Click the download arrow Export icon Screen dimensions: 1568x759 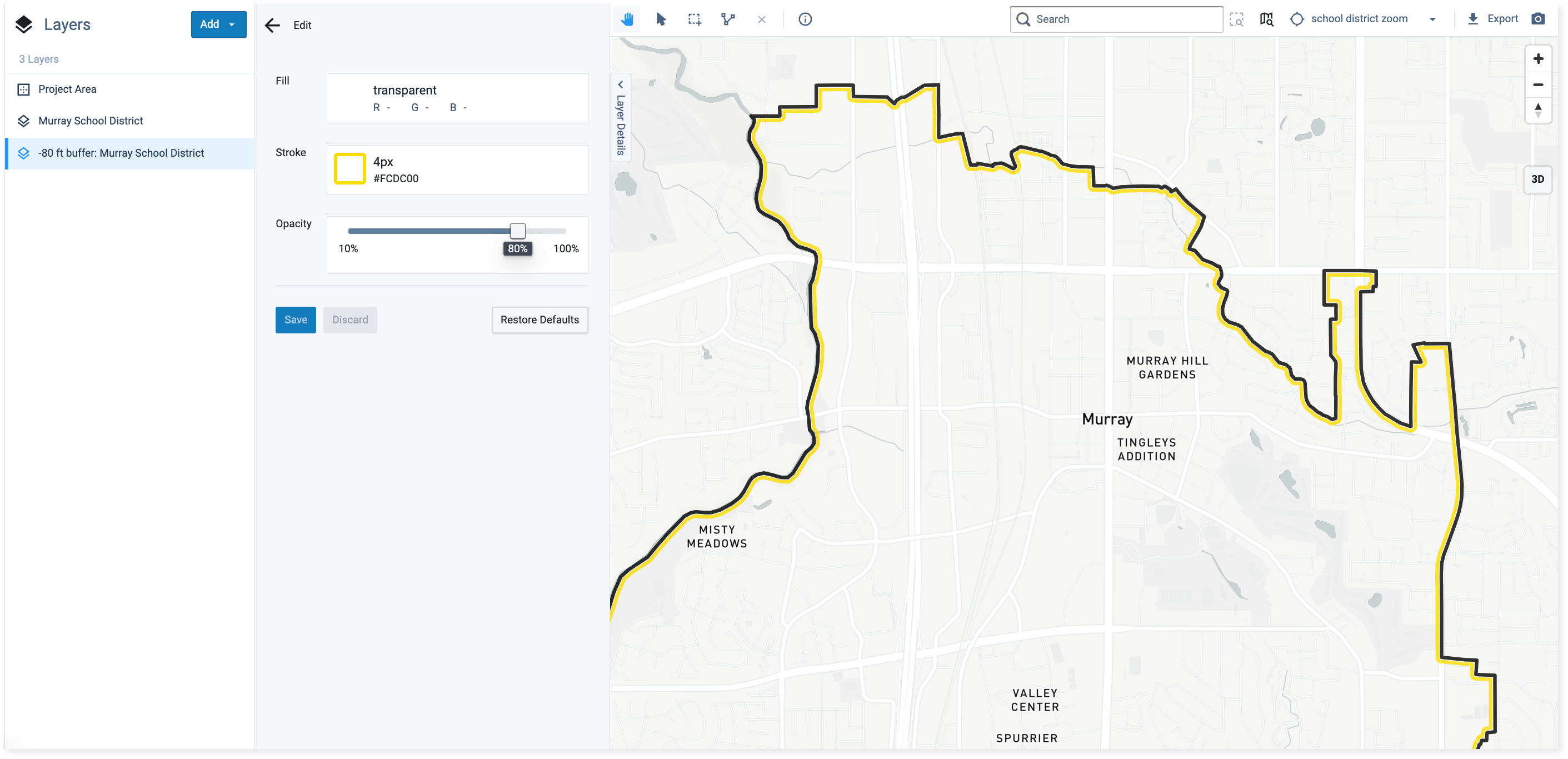click(x=1472, y=19)
